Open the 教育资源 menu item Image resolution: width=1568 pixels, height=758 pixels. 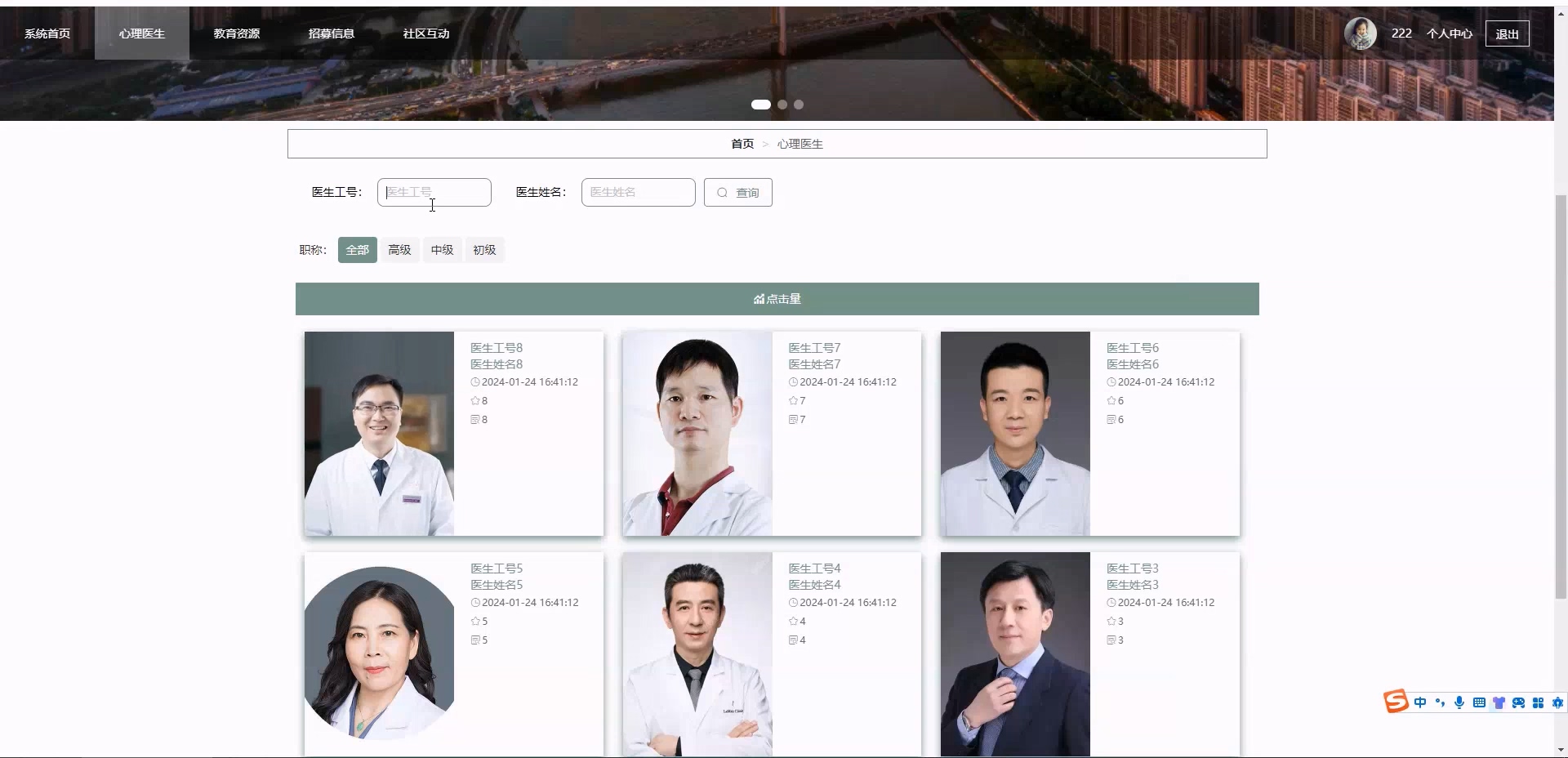[237, 33]
